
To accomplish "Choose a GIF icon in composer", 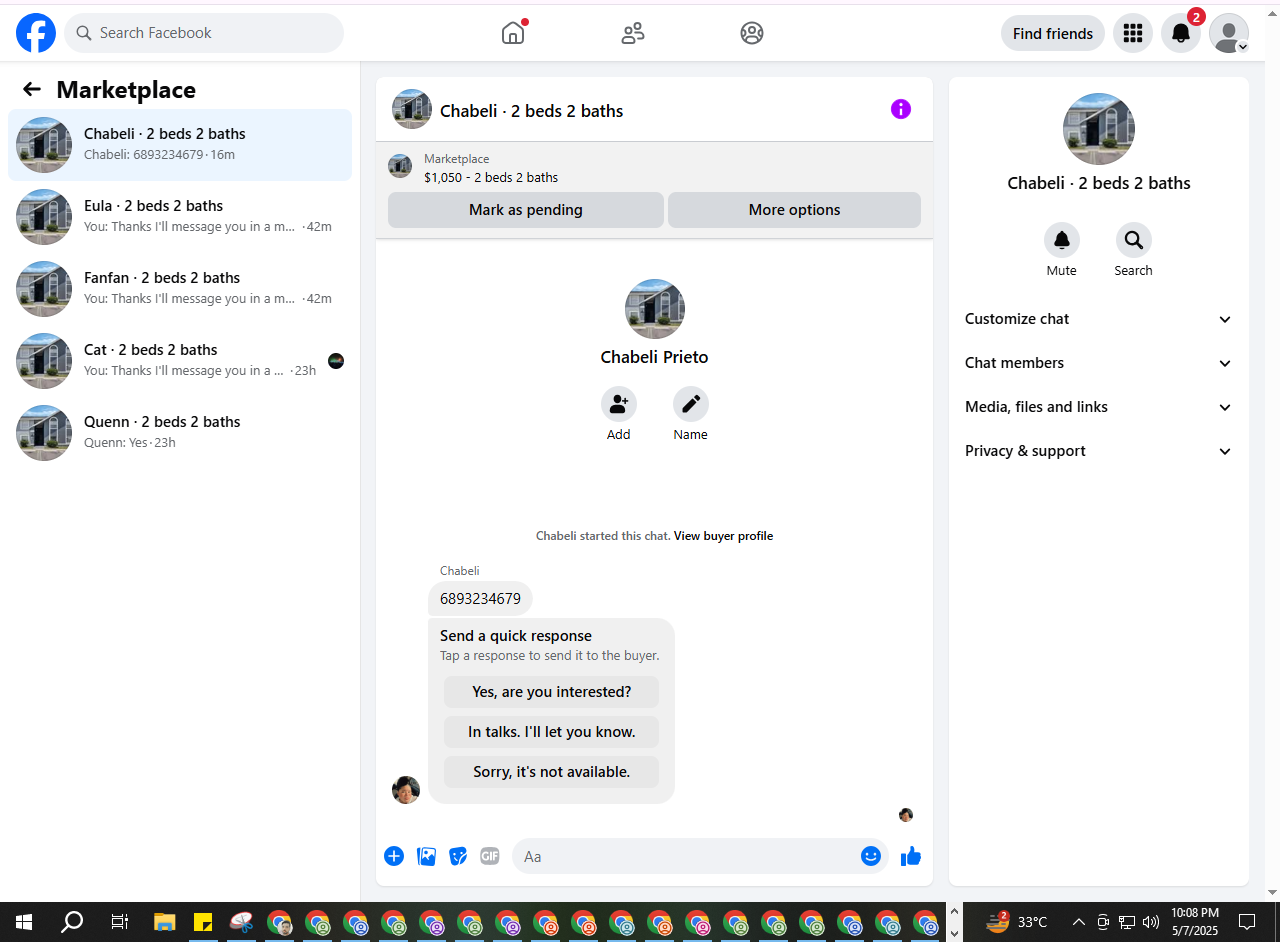I will point(490,856).
